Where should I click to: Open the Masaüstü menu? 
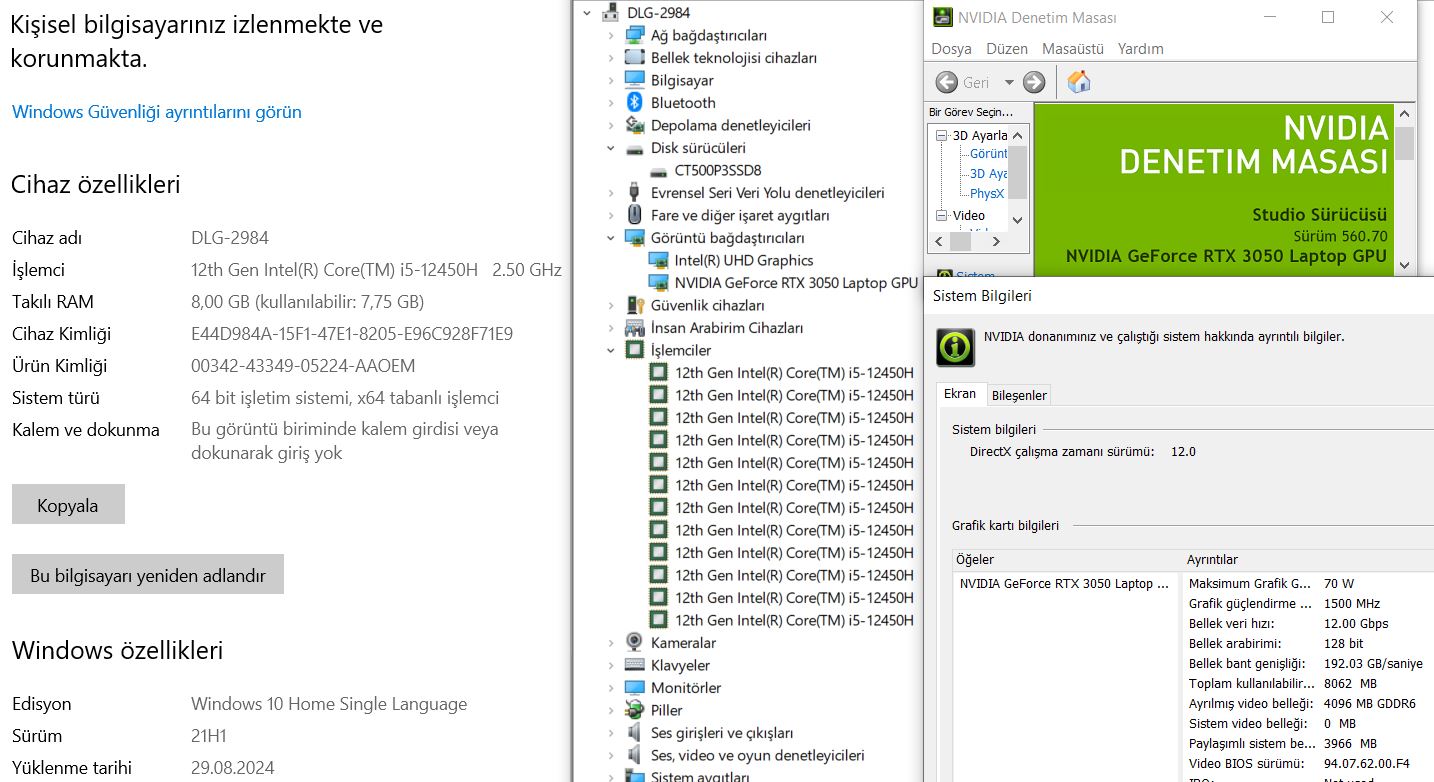pos(1073,48)
